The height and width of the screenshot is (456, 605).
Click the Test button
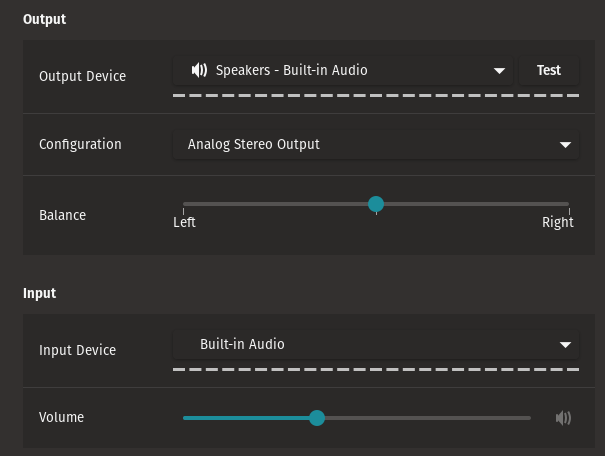549,71
